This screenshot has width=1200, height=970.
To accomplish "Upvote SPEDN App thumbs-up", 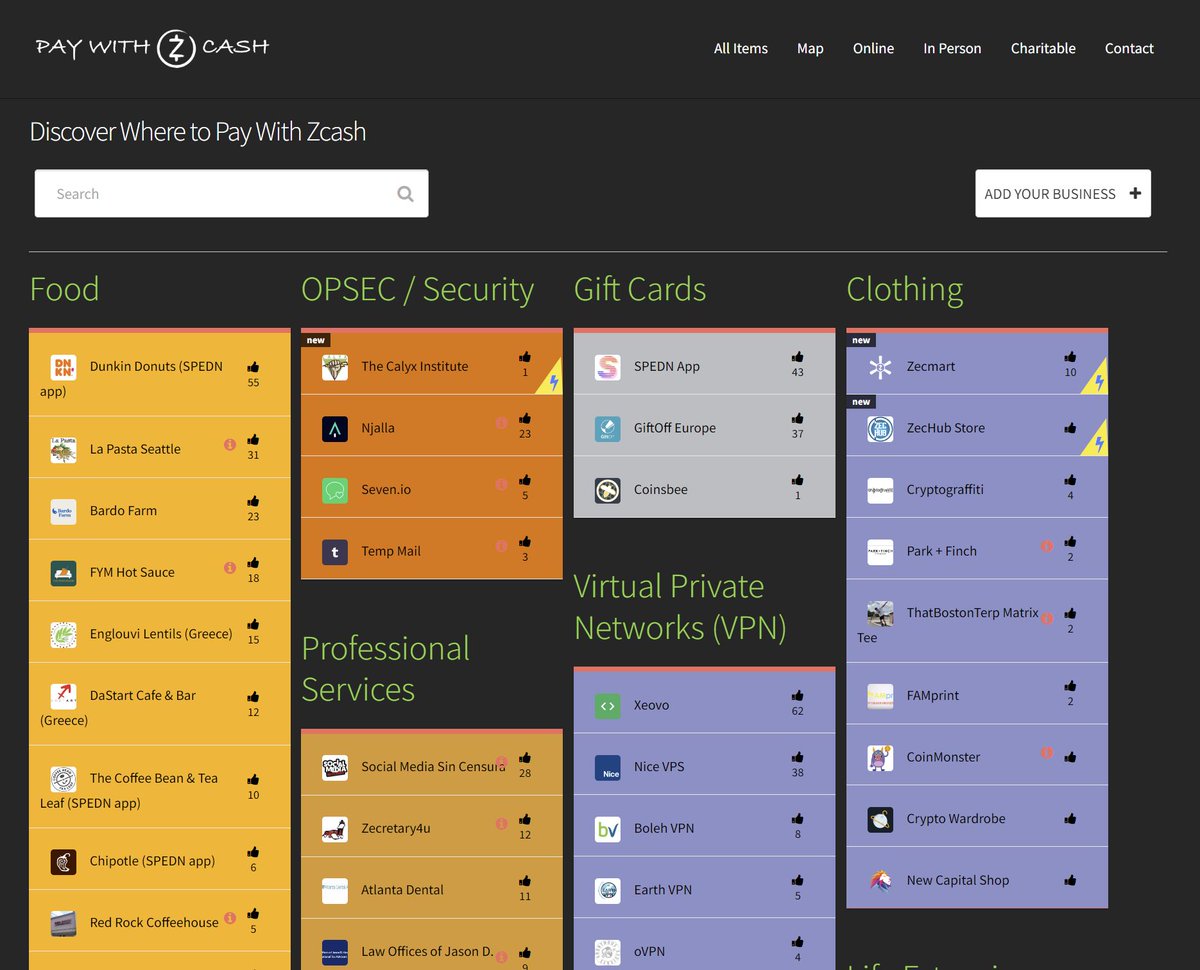I will click(797, 357).
